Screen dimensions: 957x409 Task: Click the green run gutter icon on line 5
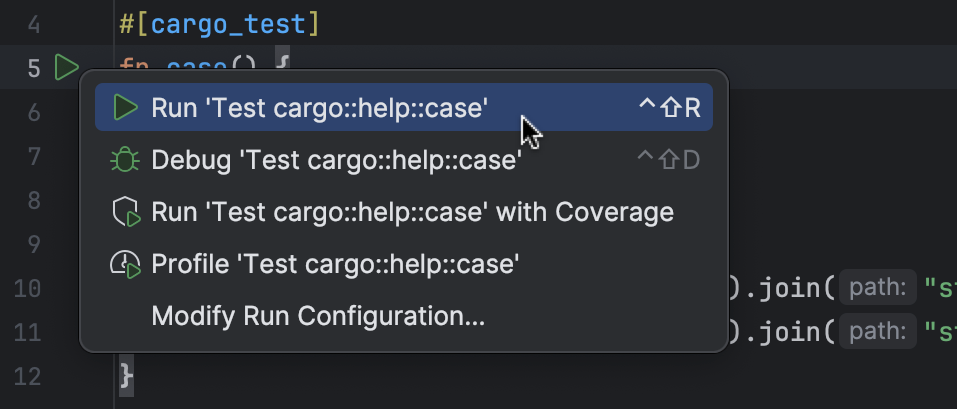66,68
